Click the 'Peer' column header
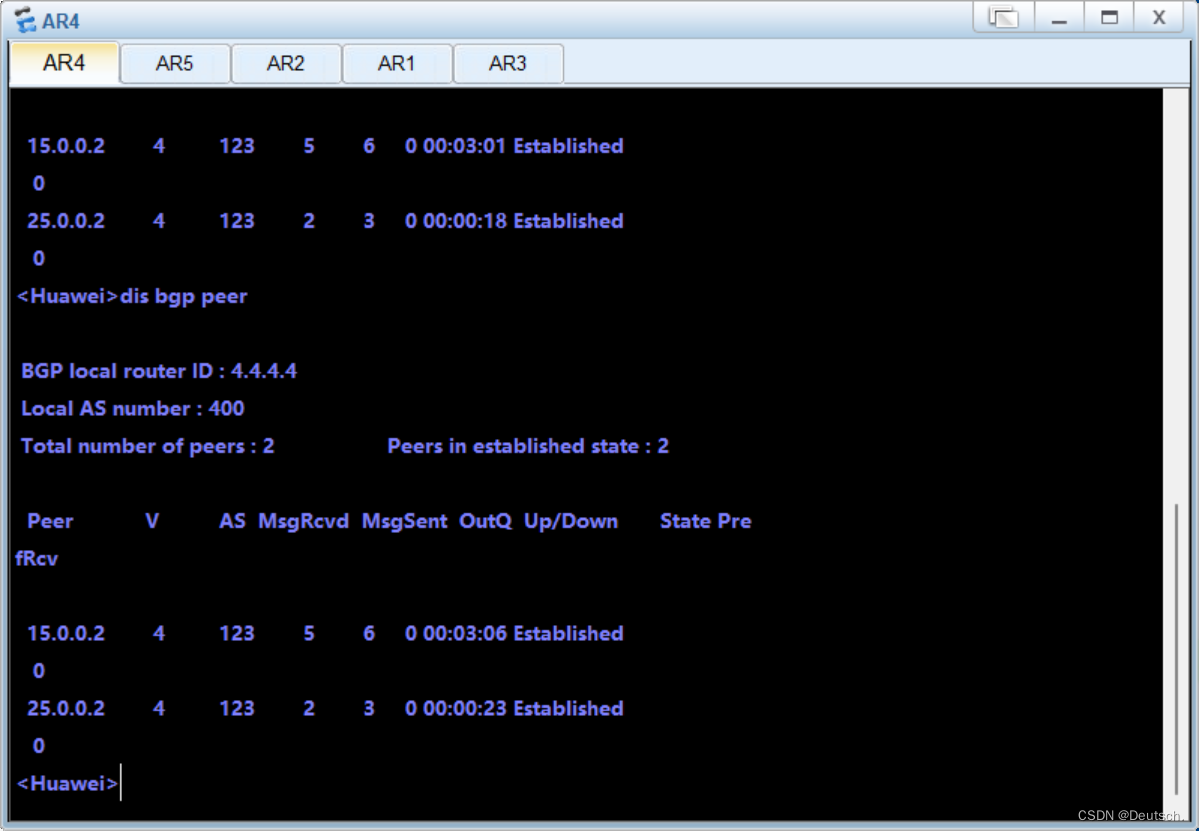The image size is (1199, 831). point(50,521)
